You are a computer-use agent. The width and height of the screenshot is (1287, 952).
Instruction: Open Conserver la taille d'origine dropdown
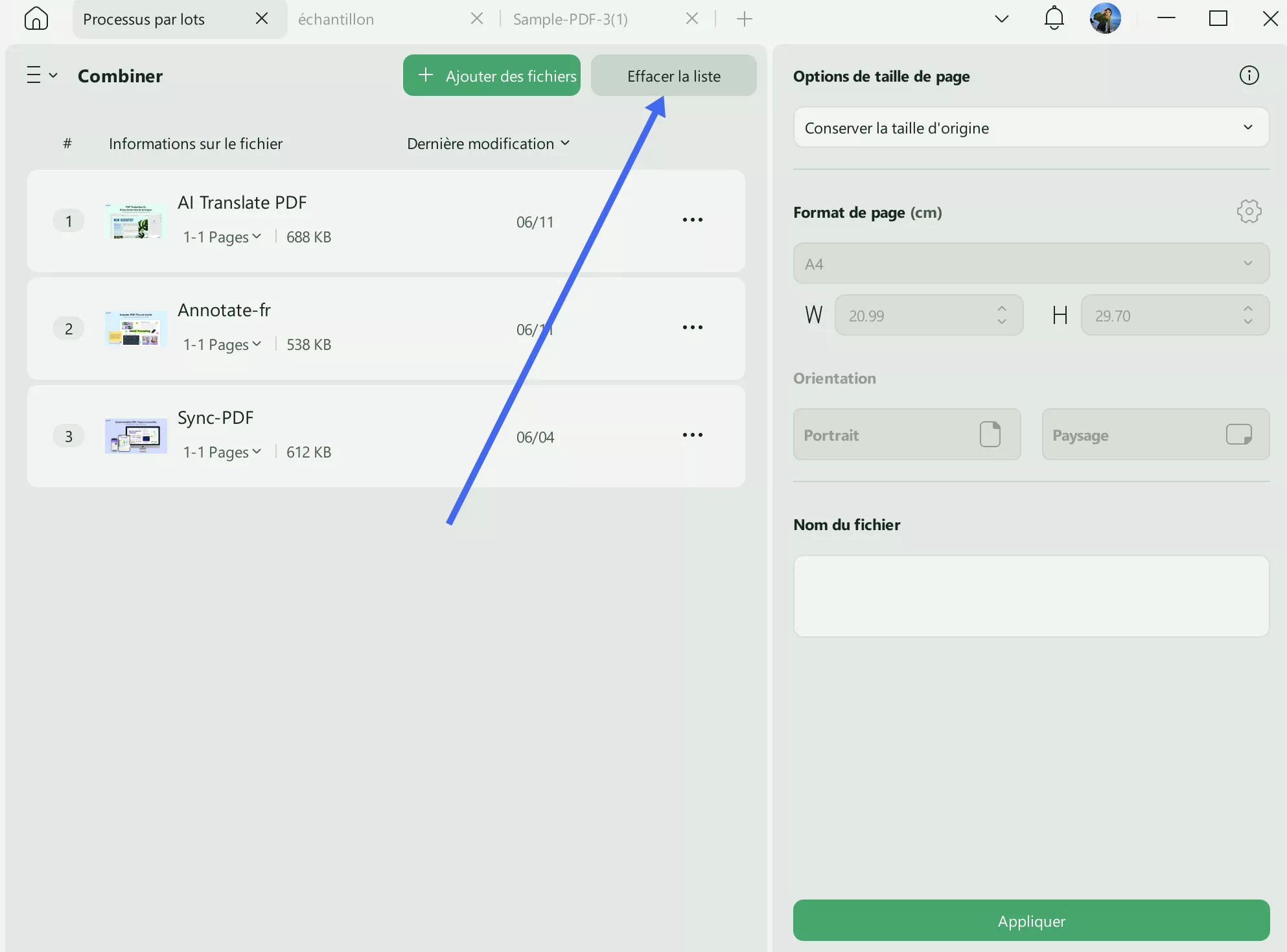[x=1030, y=128]
